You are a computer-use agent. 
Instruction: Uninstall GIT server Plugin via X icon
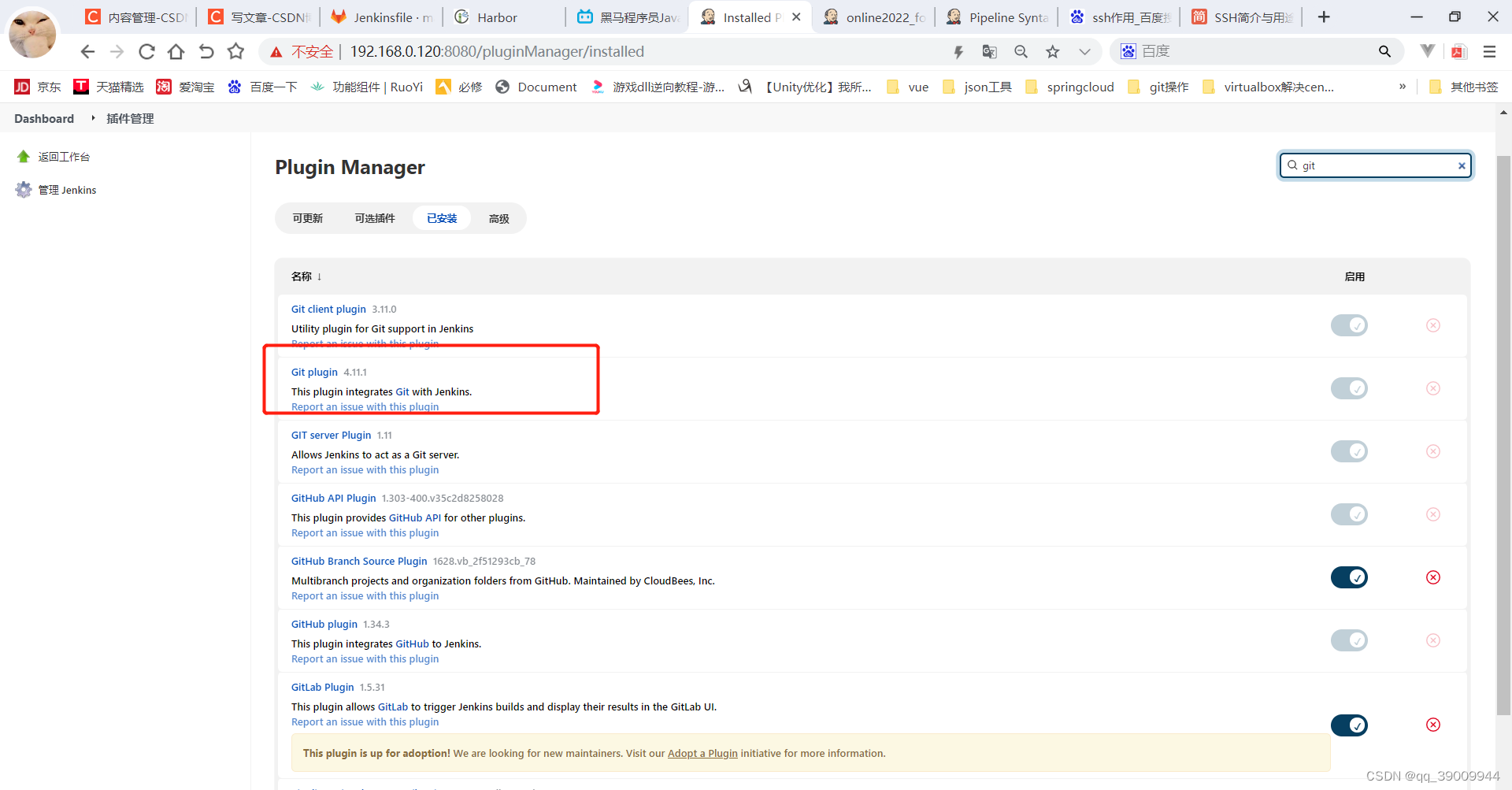tap(1433, 451)
